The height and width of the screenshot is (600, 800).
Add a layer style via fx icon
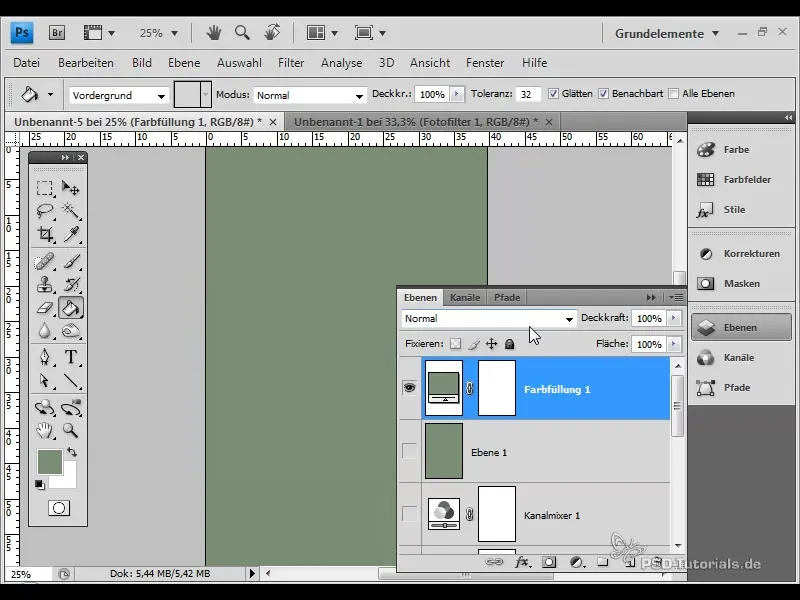[521, 562]
